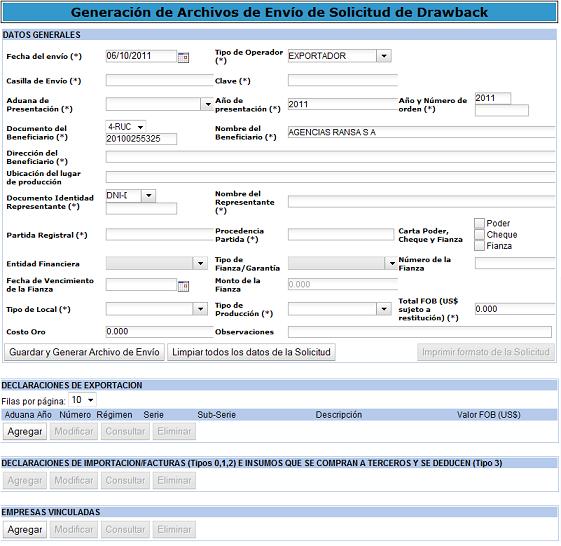Click the Observaciones field
The height and width of the screenshot is (546, 561).
(x=420, y=332)
